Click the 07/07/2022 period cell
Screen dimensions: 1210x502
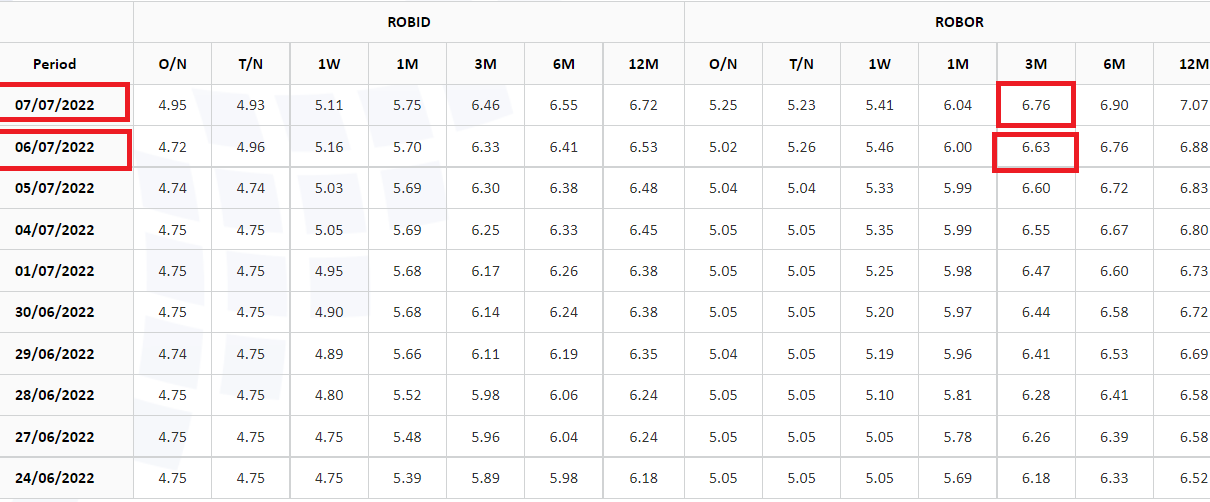point(63,104)
